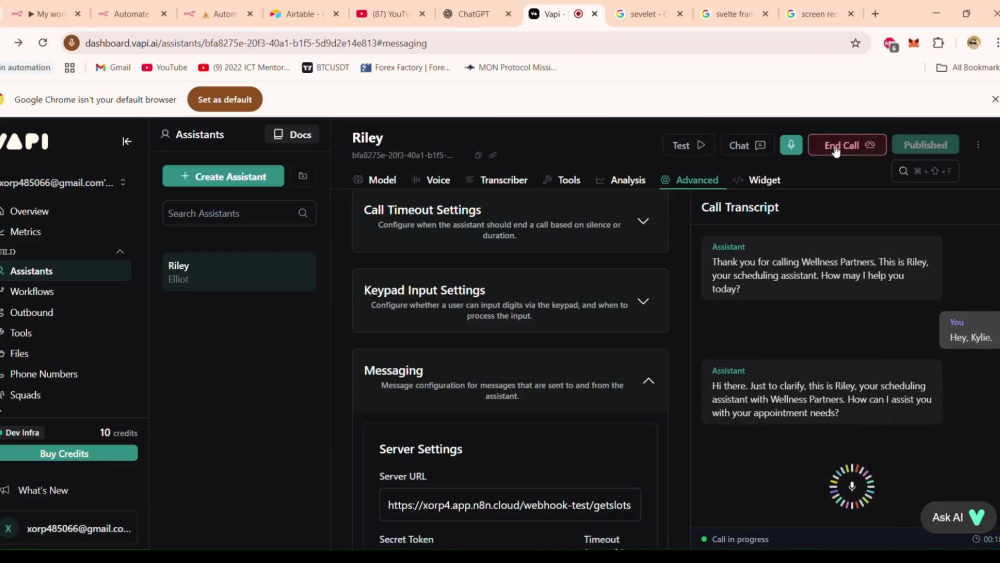Image resolution: width=1000 pixels, height=563 pixels.
Task: Open the Ask AI button
Action: [x=958, y=517]
